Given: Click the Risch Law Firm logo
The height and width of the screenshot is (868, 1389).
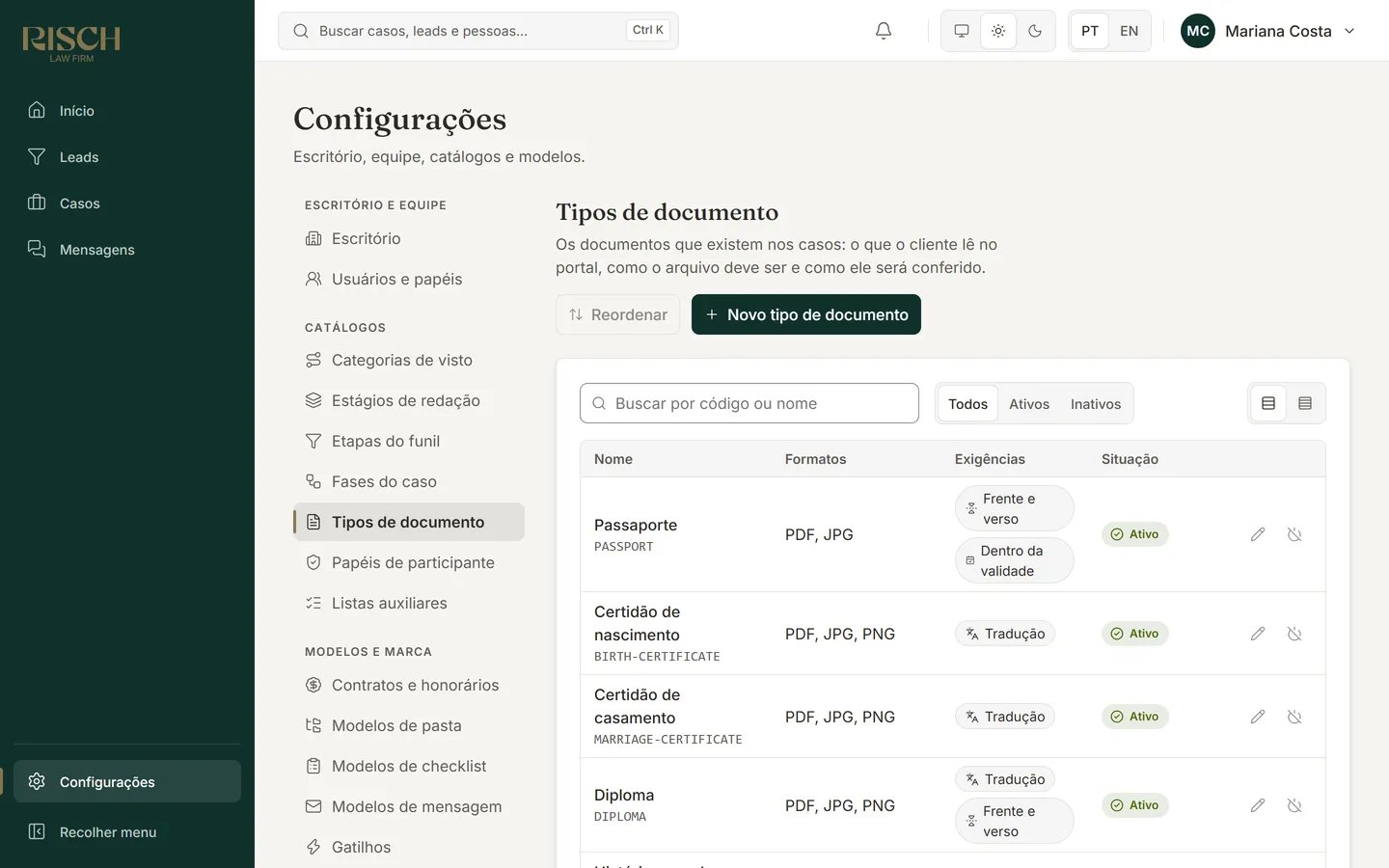Looking at the screenshot, I should pyautogui.click(x=71, y=43).
